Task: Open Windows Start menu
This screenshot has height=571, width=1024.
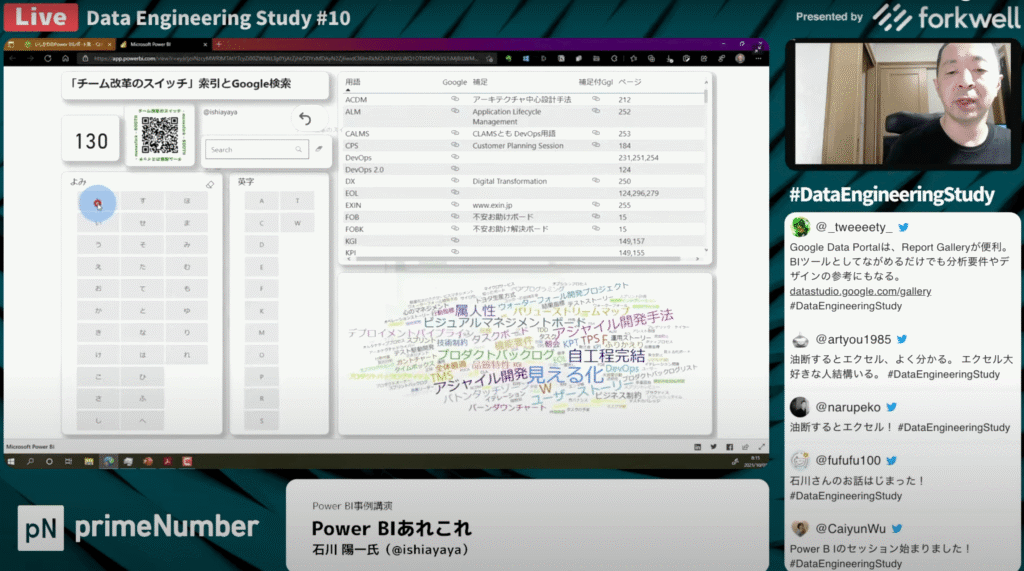Action: [x=11, y=461]
